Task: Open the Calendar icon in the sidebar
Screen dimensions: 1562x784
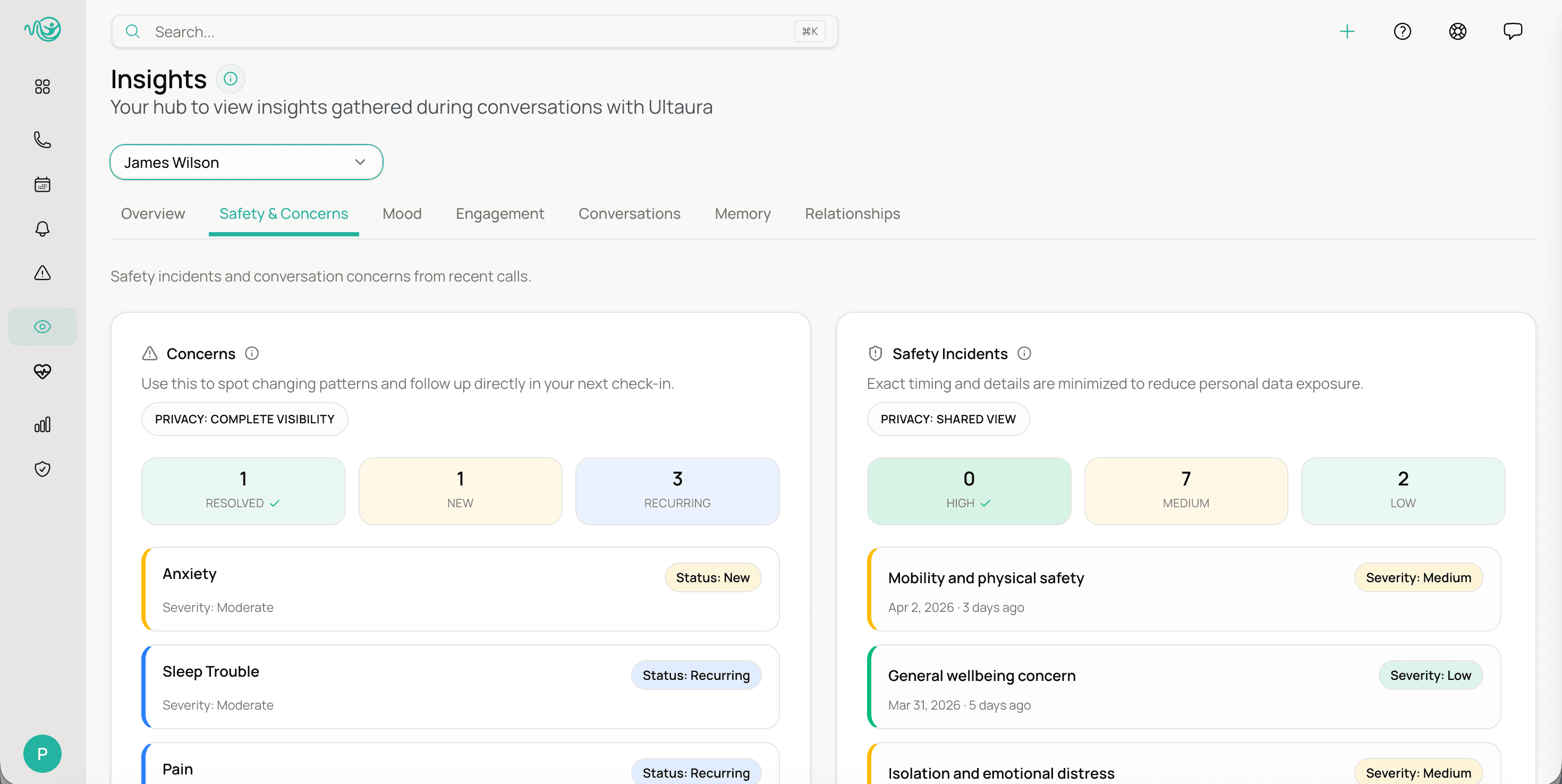Action: pos(42,184)
